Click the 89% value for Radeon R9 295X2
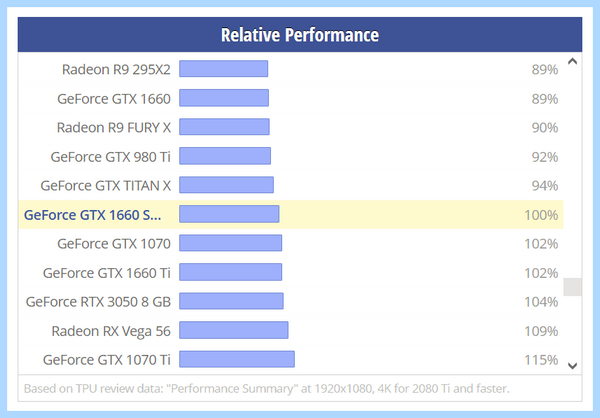This screenshot has width=600, height=418. click(545, 70)
